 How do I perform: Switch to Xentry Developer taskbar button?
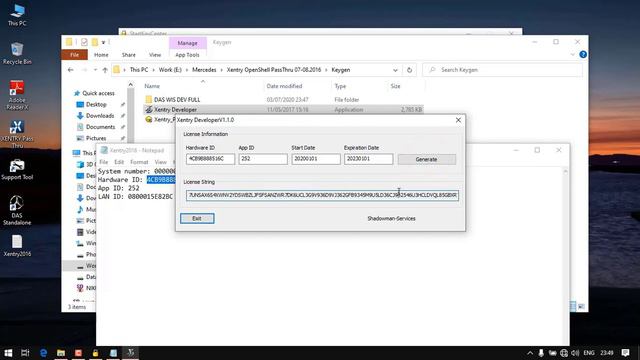131,353
